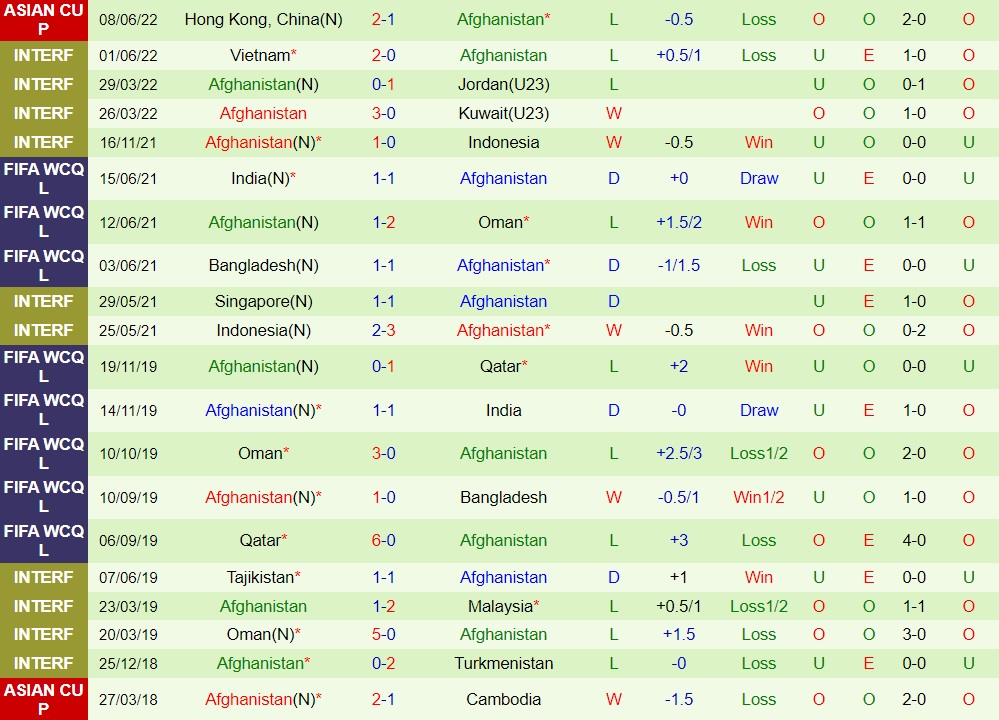Image resolution: width=999 pixels, height=720 pixels.
Task: Open Oman team in 10/10/19 row
Action: click(260, 454)
